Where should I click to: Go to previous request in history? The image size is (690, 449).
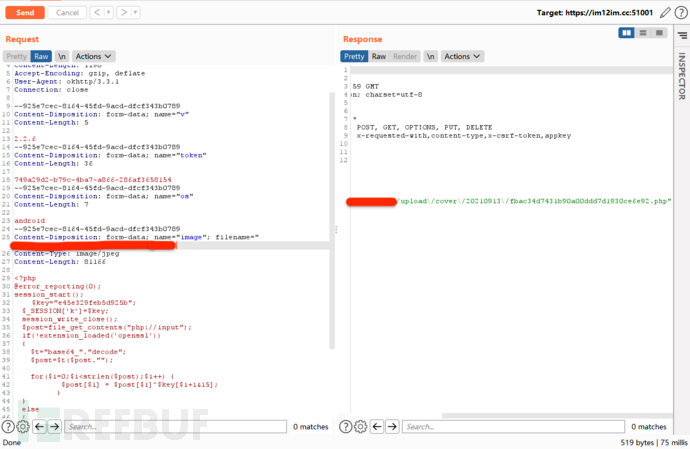[x=97, y=13]
